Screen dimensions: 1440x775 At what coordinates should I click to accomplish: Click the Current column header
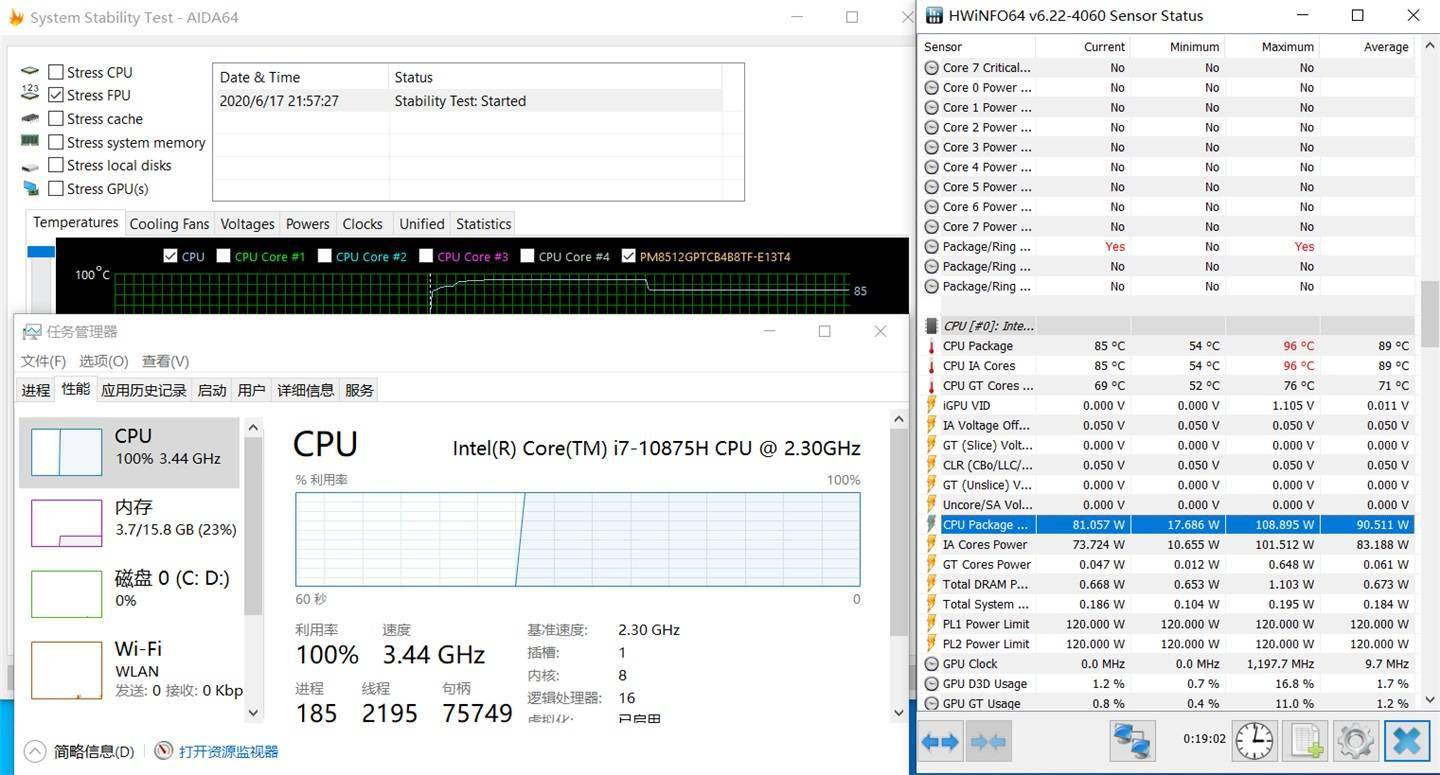(x=1082, y=47)
